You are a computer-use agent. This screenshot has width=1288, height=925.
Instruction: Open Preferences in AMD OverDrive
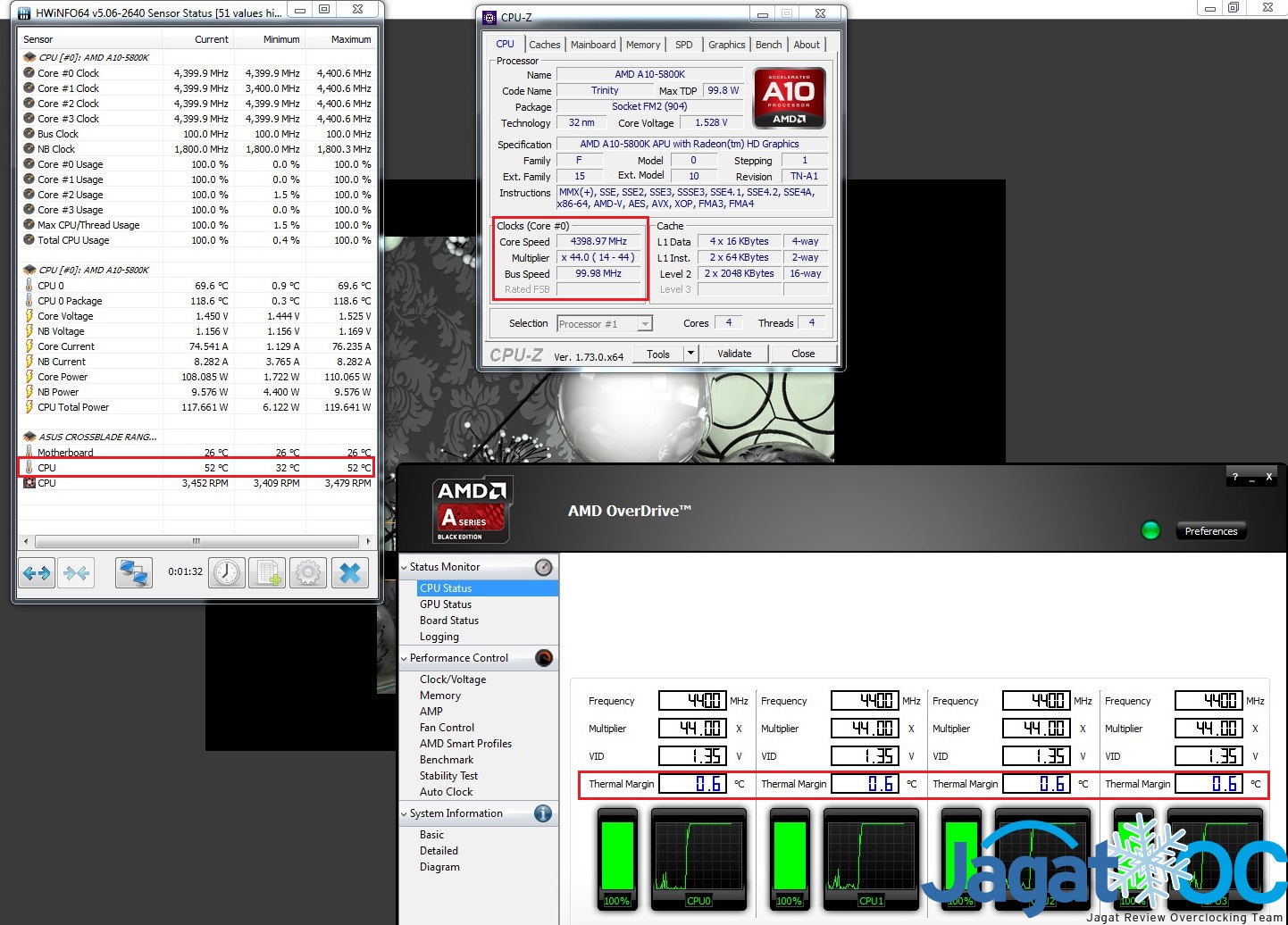pos(1210,531)
